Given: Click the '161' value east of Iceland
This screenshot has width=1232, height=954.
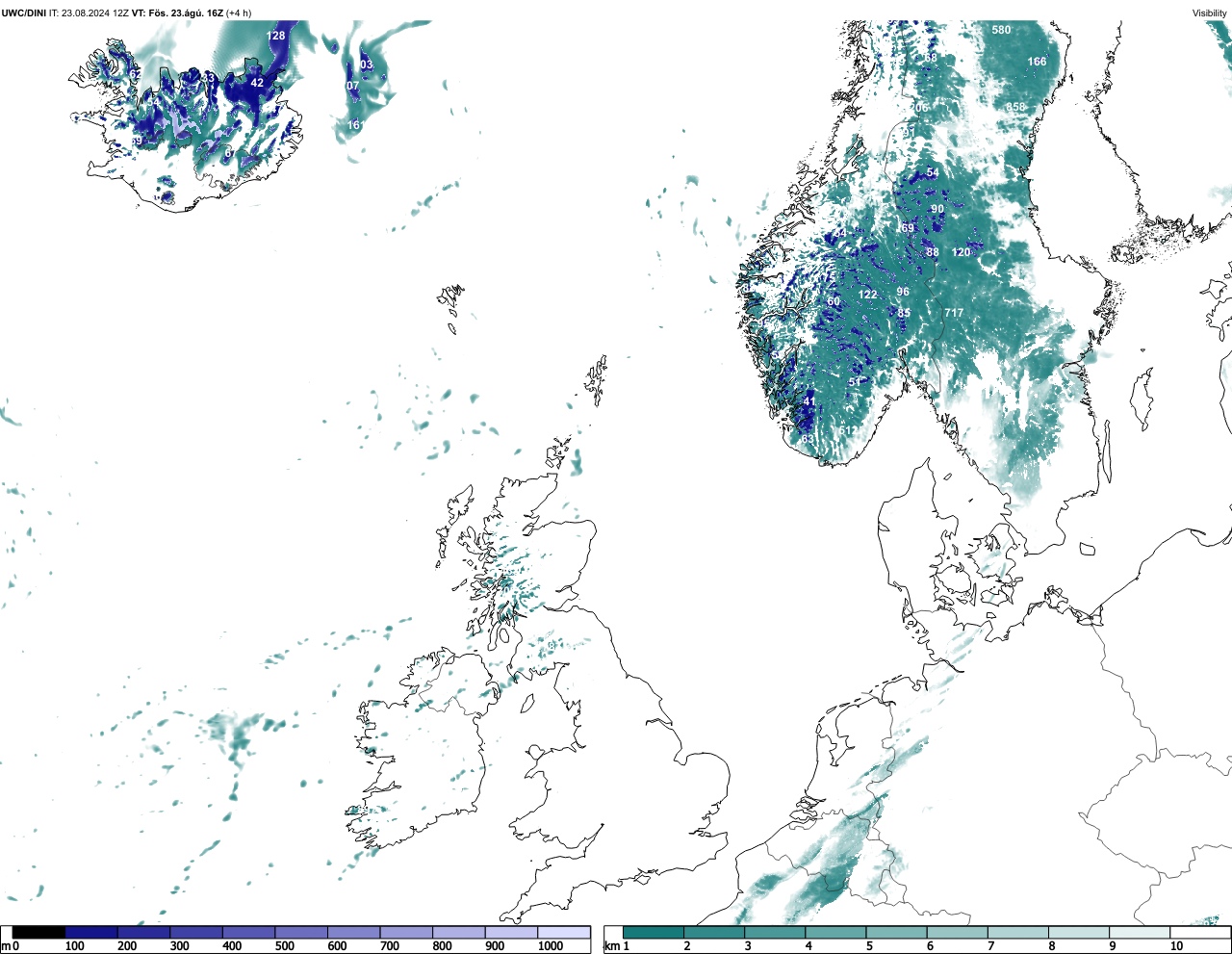Looking at the screenshot, I should point(355,125).
